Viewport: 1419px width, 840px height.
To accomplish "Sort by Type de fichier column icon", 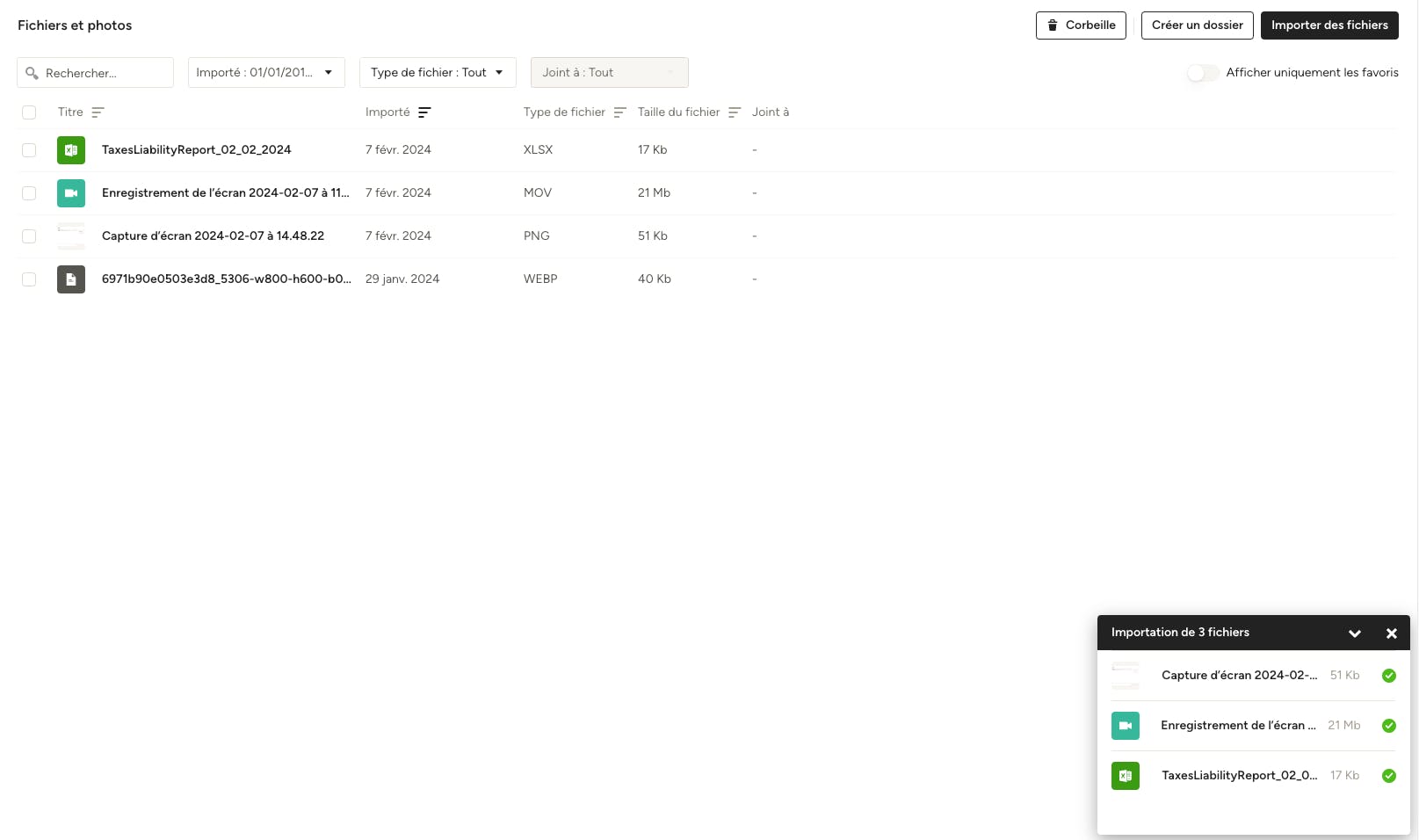I will [x=619, y=112].
